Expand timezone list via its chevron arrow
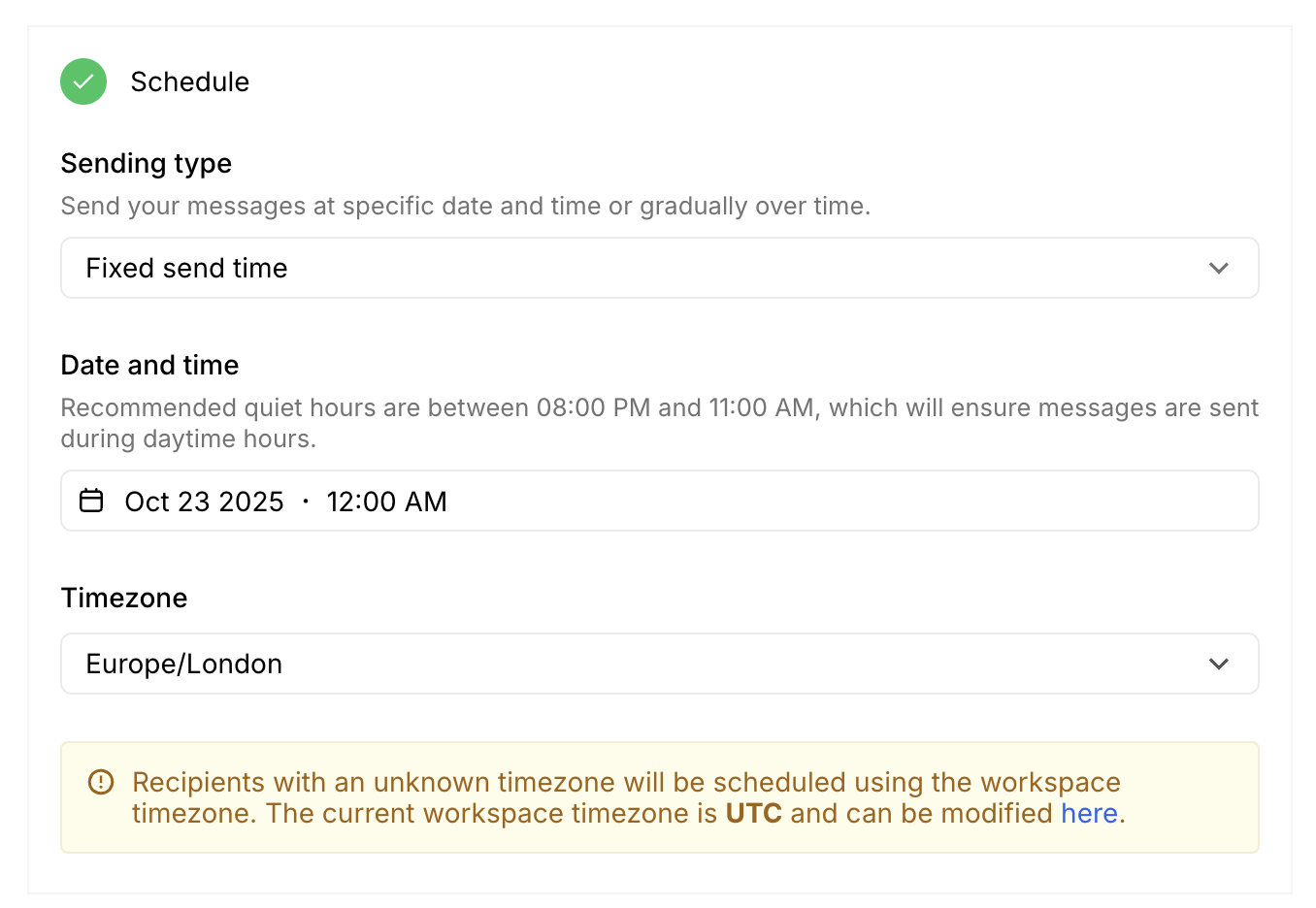This screenshot has height=908, width=1316. point(1219,664)
